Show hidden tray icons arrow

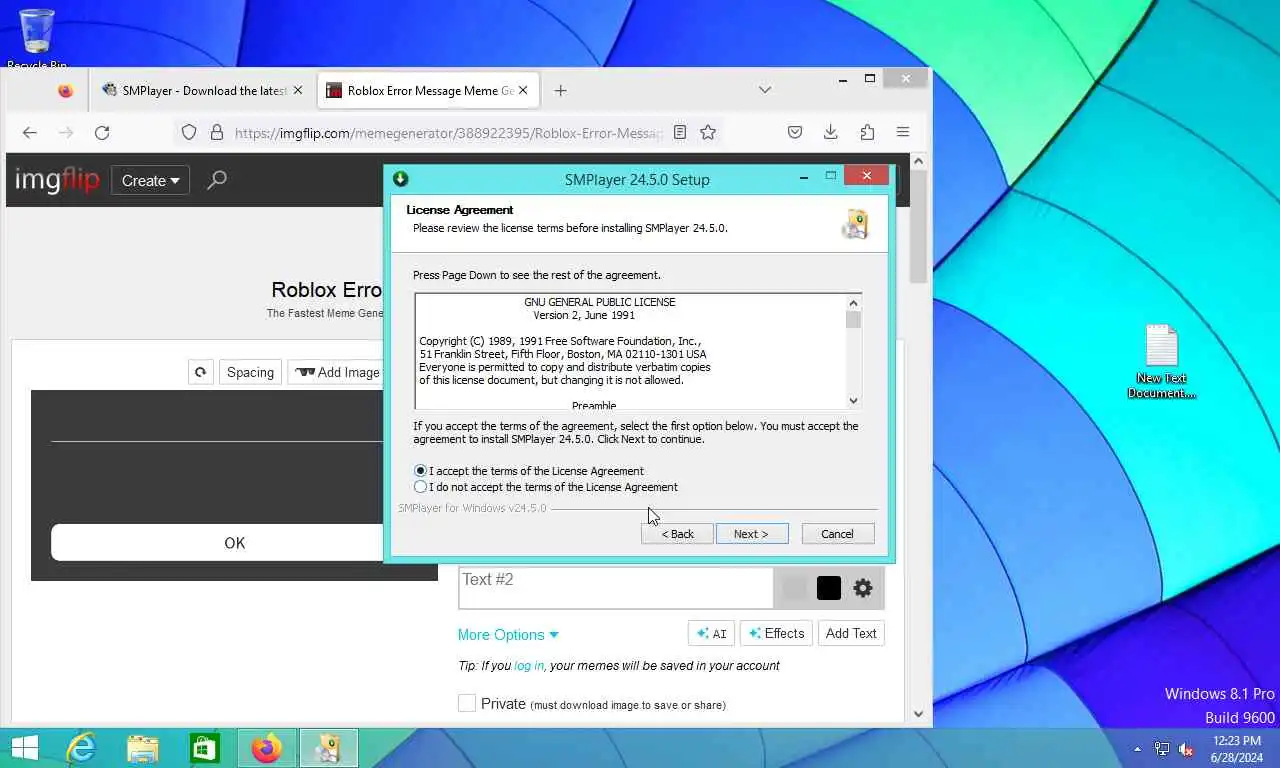pyautogui.click(x=1137, y=749)
